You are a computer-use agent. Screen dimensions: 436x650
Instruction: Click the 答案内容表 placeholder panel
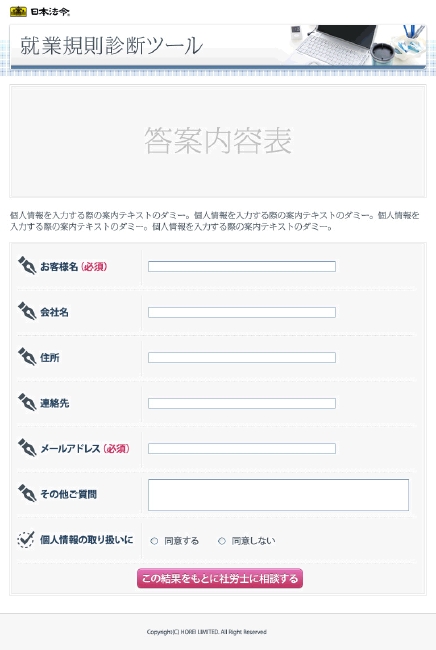pyautogui.click(x=218, y=141)
